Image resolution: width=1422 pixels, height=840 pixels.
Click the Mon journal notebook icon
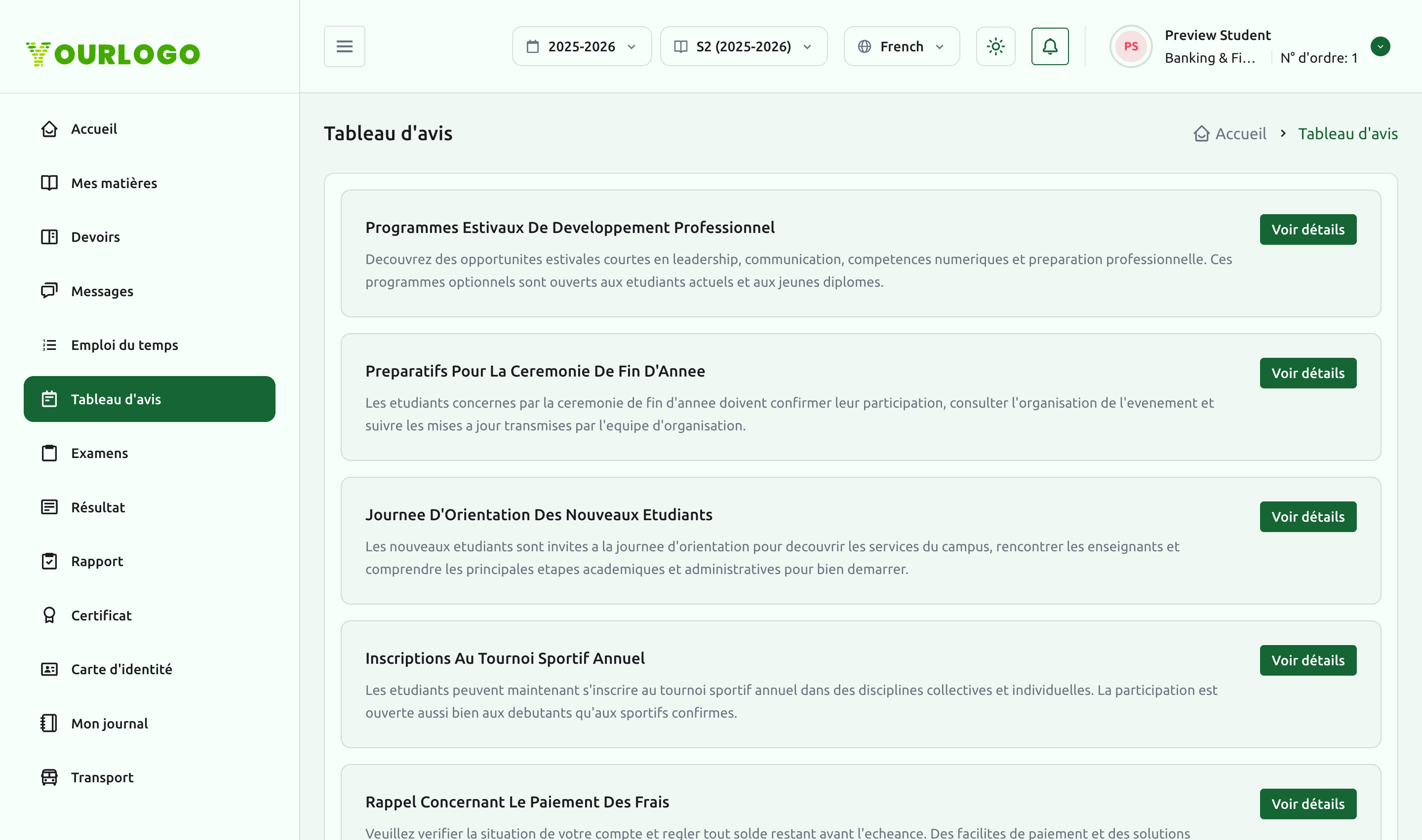49,724
